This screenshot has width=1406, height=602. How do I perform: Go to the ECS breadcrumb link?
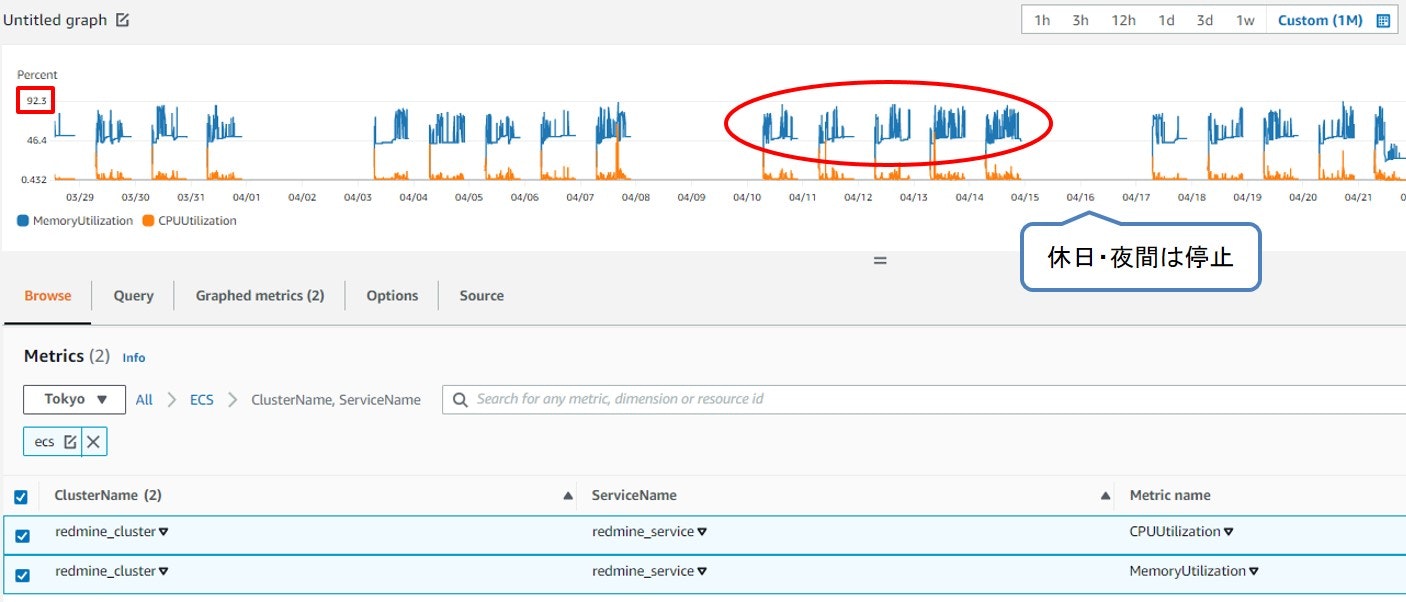click(202, 399)
